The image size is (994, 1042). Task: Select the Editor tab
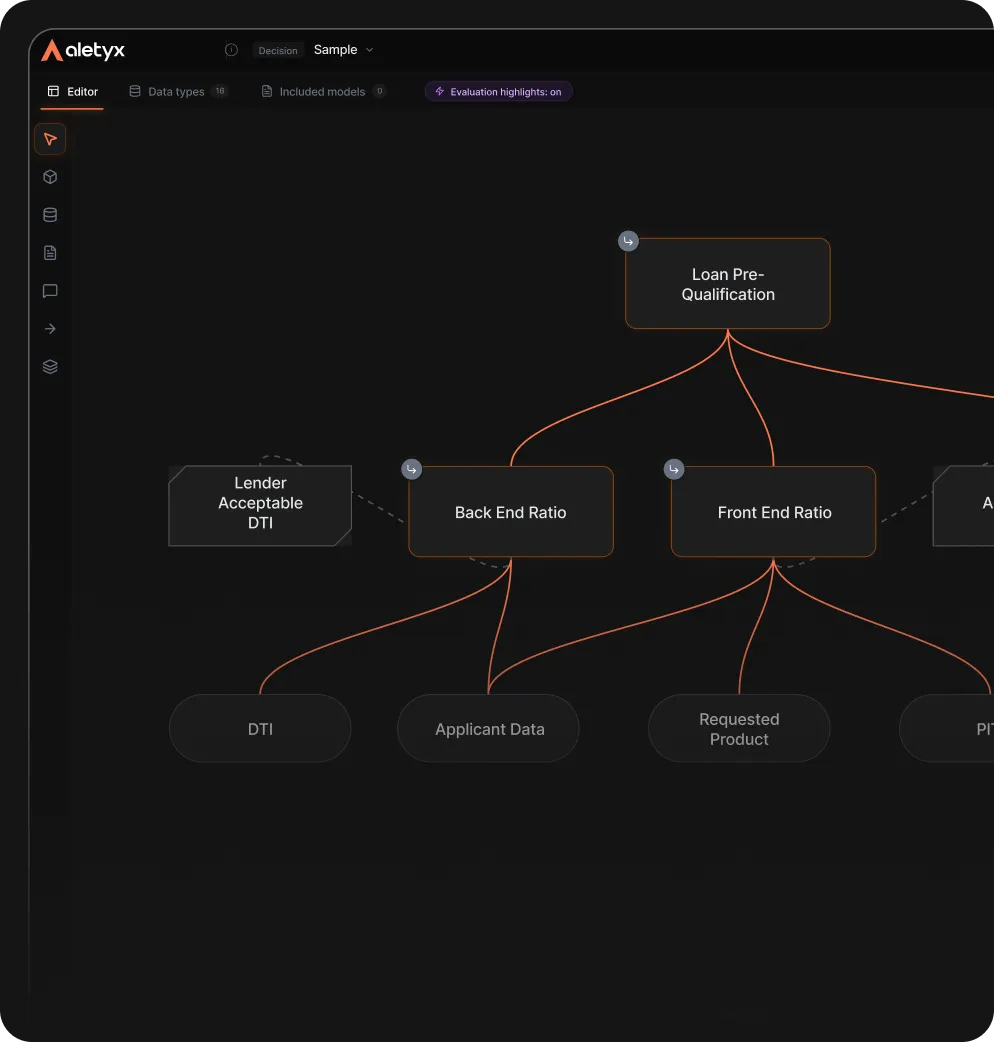(x=72, y=91)
